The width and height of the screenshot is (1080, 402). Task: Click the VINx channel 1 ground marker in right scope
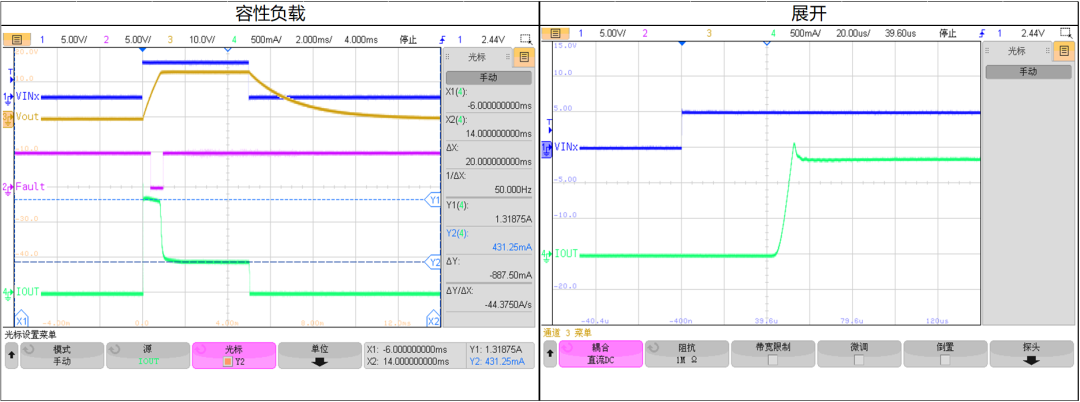point(547,147)
